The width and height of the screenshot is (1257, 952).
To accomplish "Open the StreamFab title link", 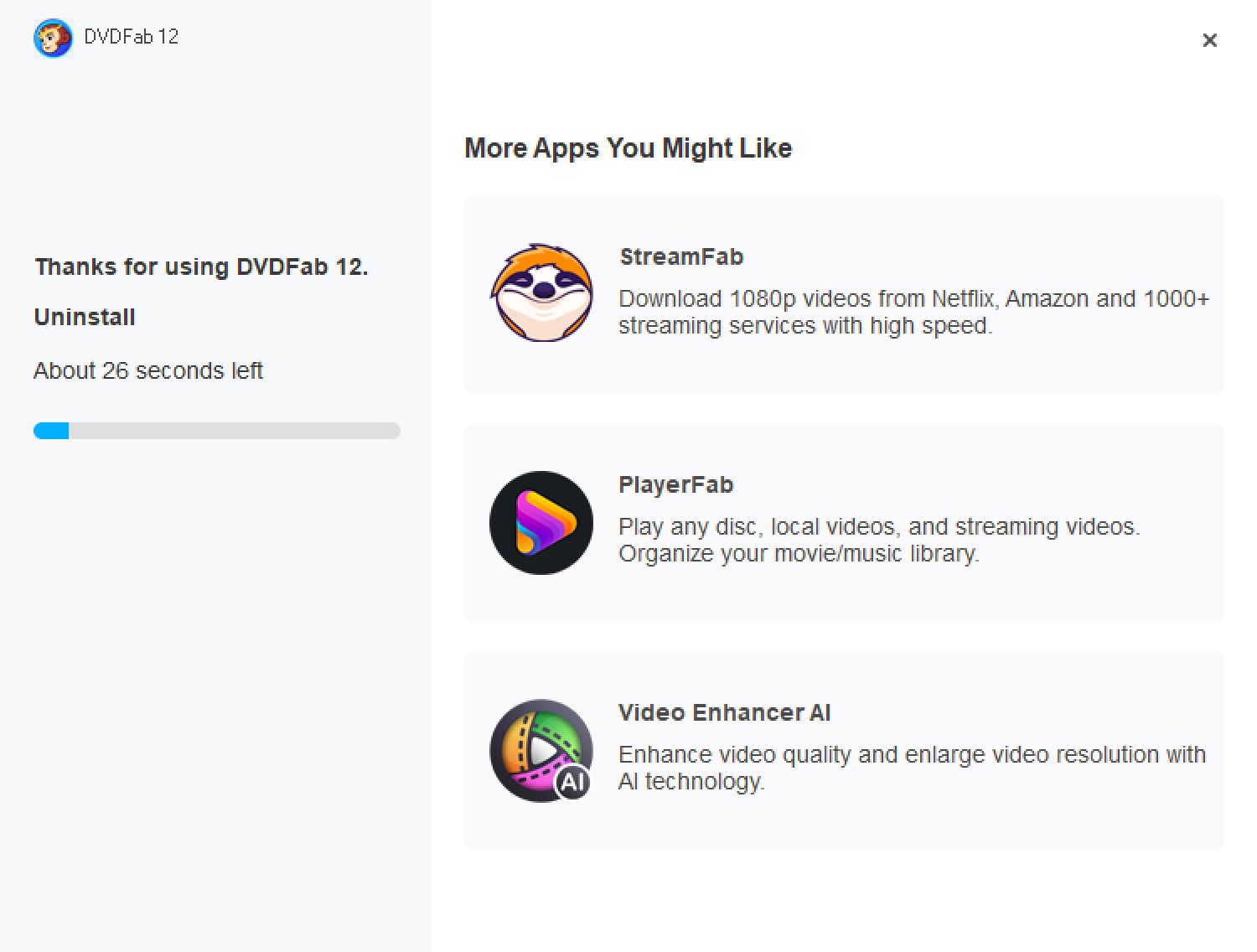I will pos(681,256).
